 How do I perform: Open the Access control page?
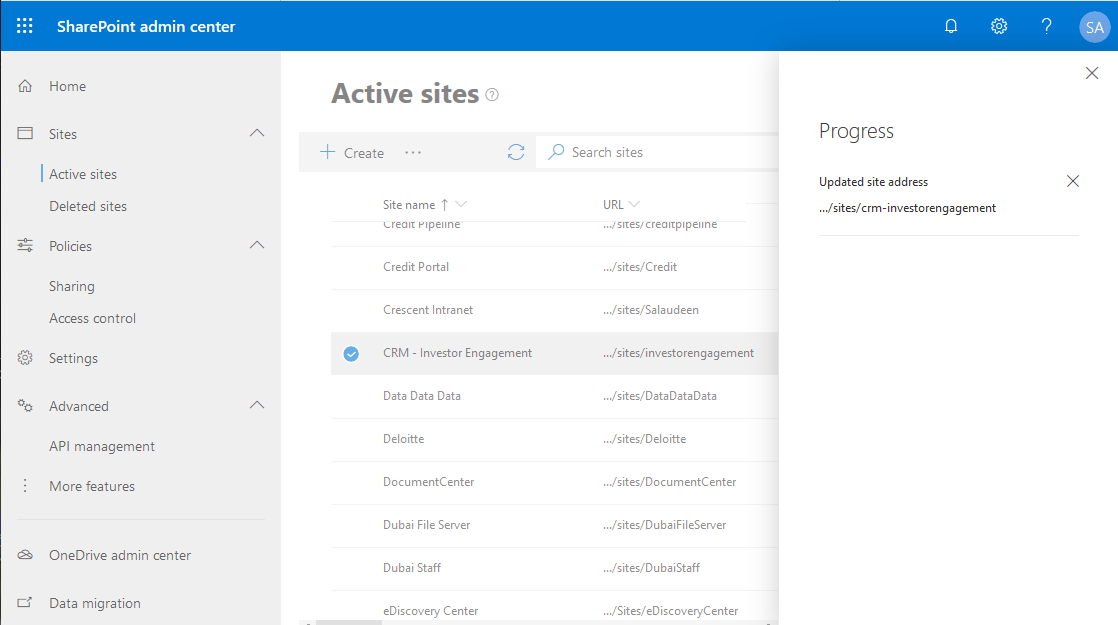(92, 318)
